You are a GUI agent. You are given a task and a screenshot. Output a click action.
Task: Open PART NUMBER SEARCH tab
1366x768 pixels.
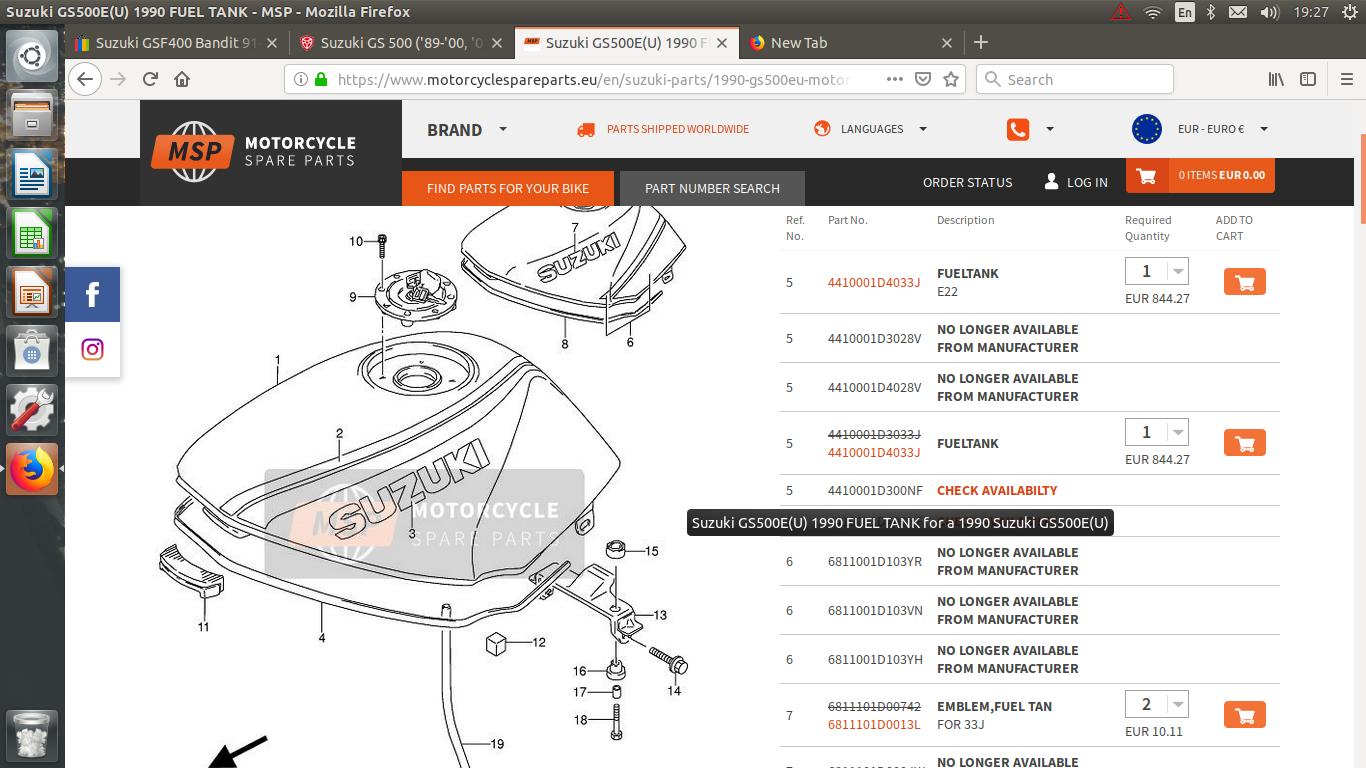[x=712, y=188]
